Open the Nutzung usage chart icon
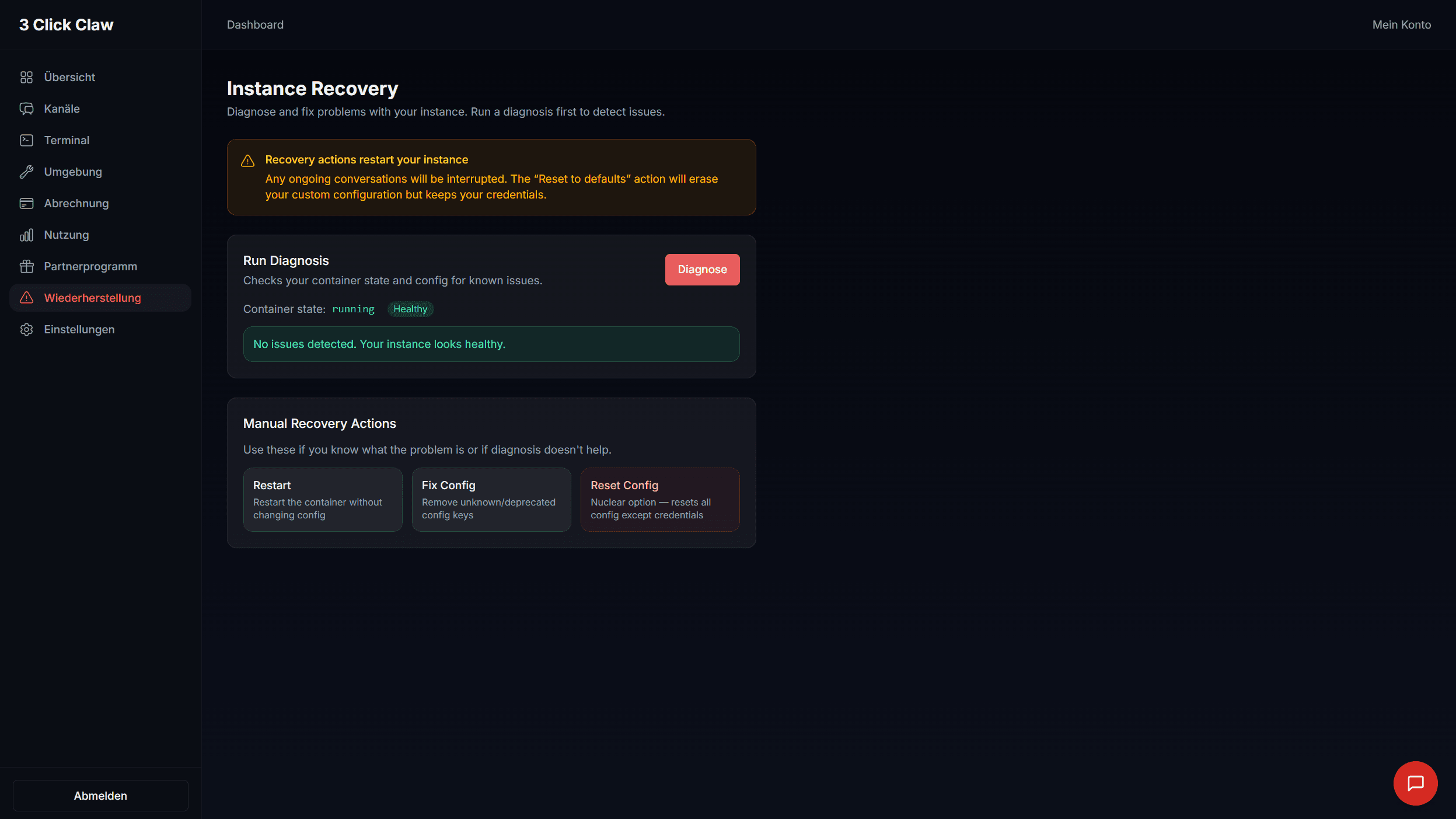Screen dimensions: 1456x819 [27, 235]
